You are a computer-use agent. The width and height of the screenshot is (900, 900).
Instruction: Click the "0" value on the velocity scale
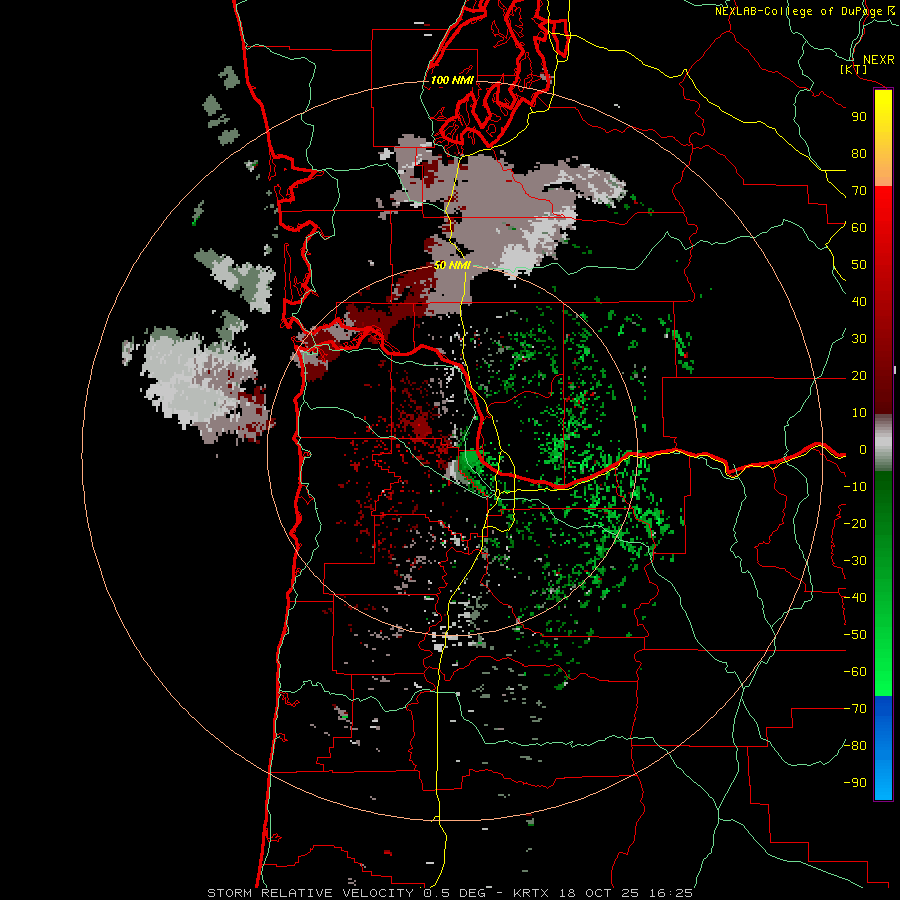(x=863, y=450)
